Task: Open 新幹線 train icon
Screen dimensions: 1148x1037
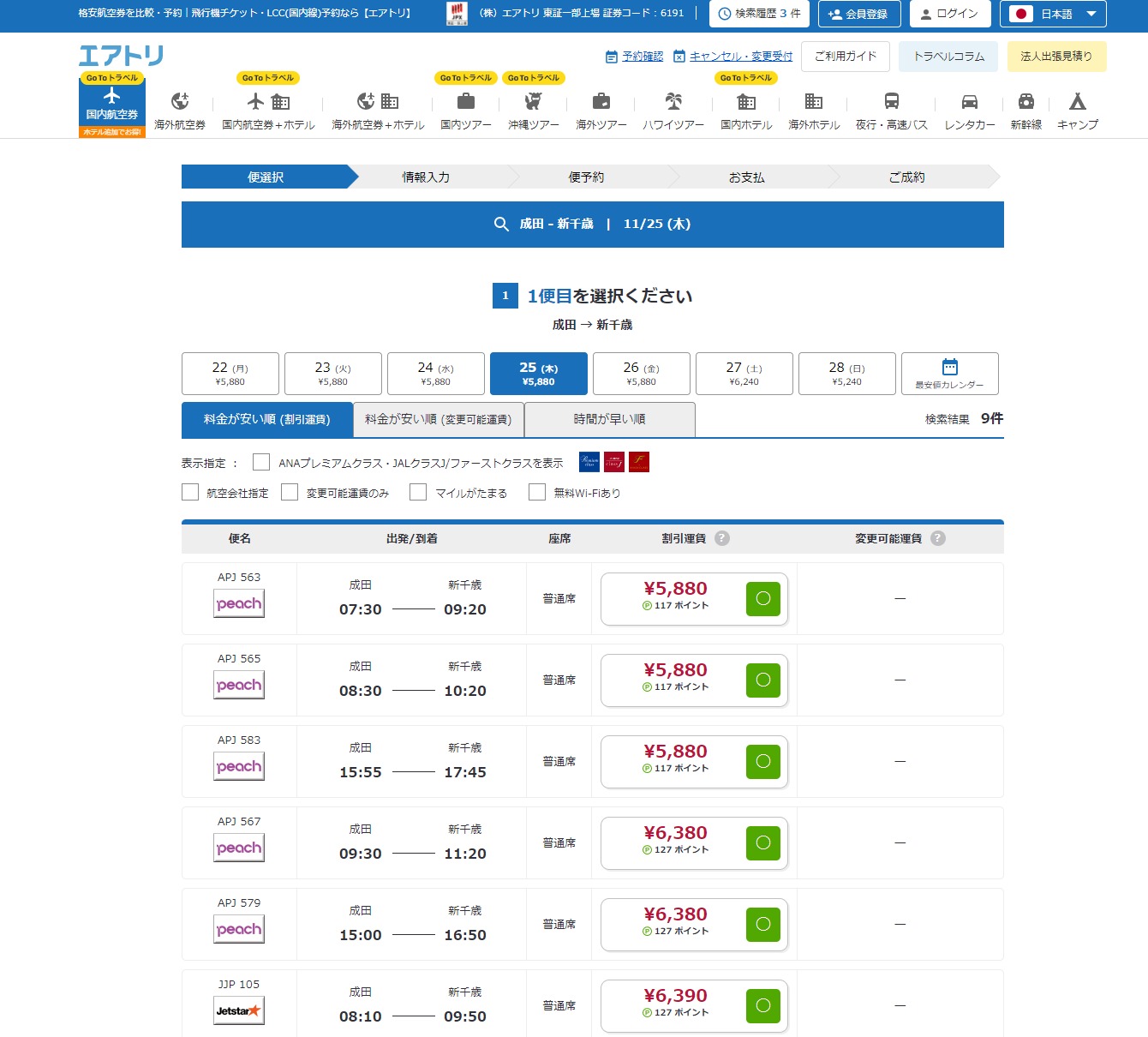Action: pos(1026,101)
